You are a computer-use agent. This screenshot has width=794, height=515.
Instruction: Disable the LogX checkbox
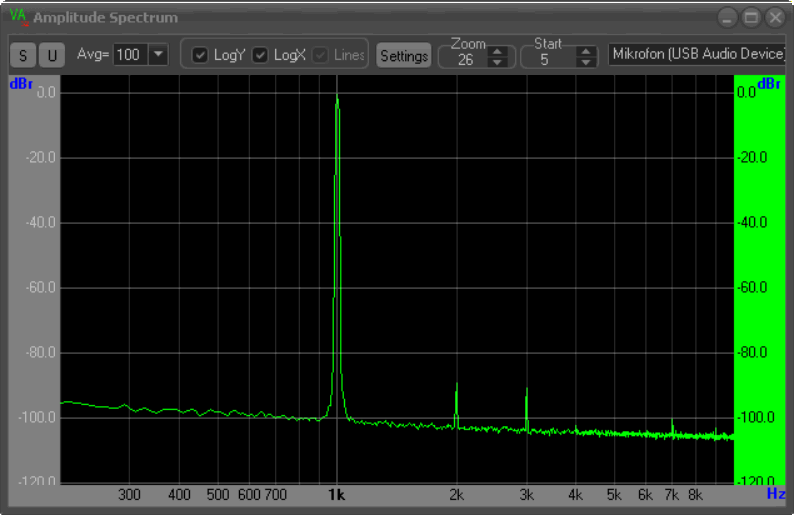[x=260, y=55]
